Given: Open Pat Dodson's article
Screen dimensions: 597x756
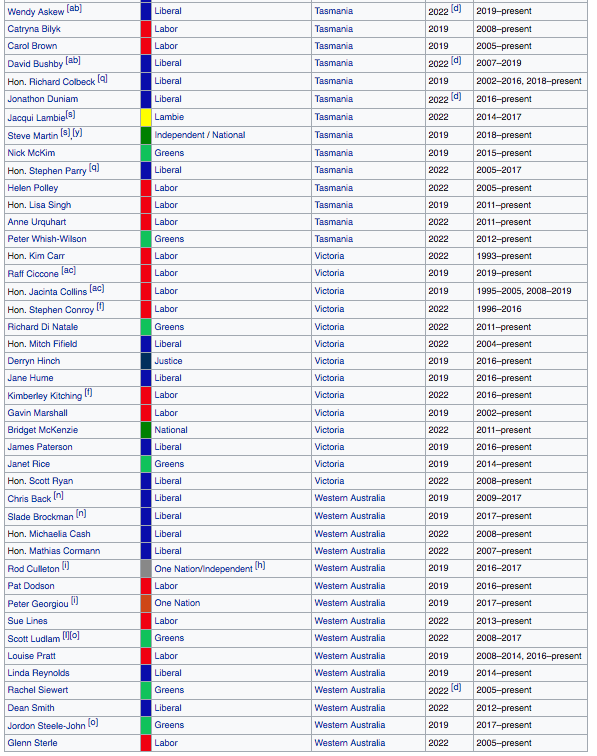Looking at the screenshot, I should (31, 586).
